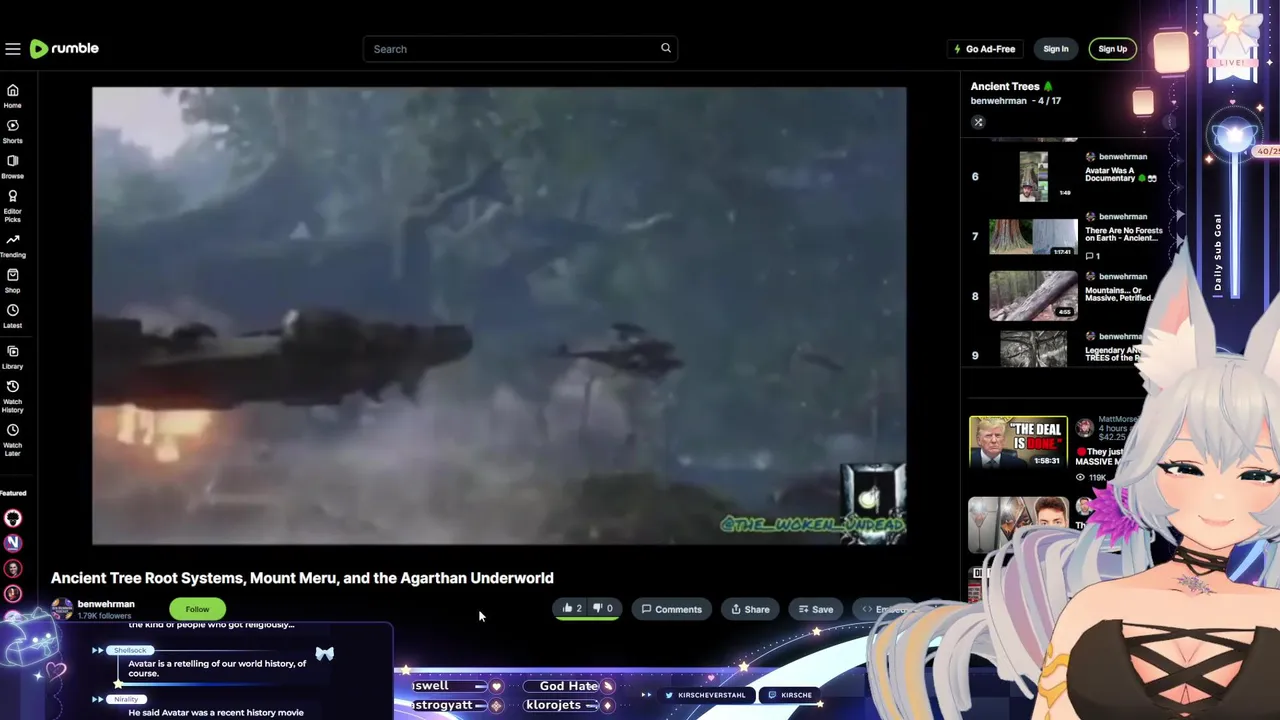The image size is (1280, 720).
Task: Click the Go Ad-Free button
Action: (985, 49)
